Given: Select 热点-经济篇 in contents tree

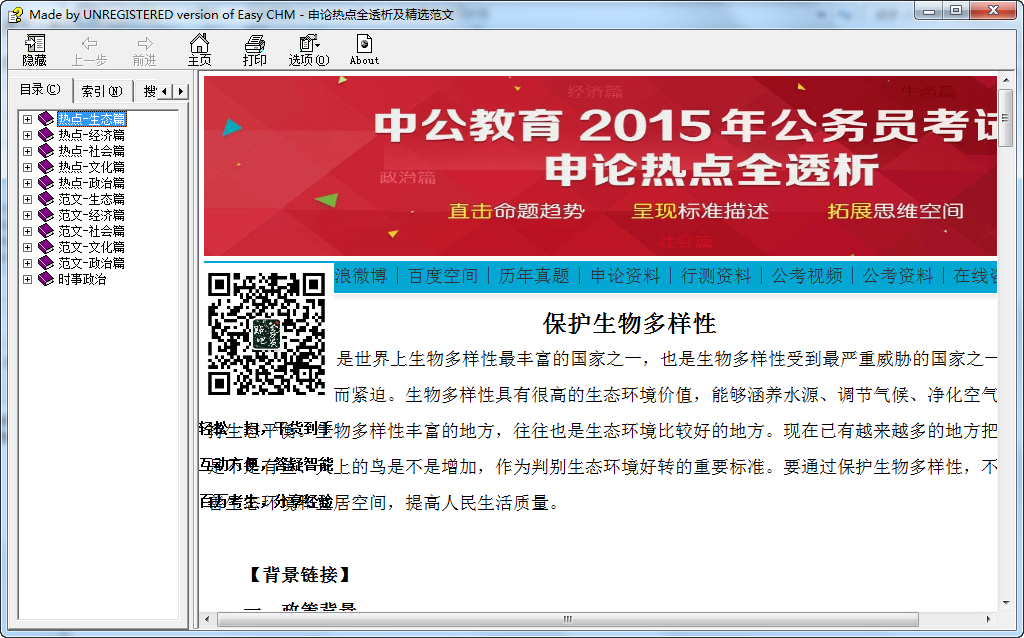Looking at the screenshot, I should pyautogui.click(x=91, y=135).
